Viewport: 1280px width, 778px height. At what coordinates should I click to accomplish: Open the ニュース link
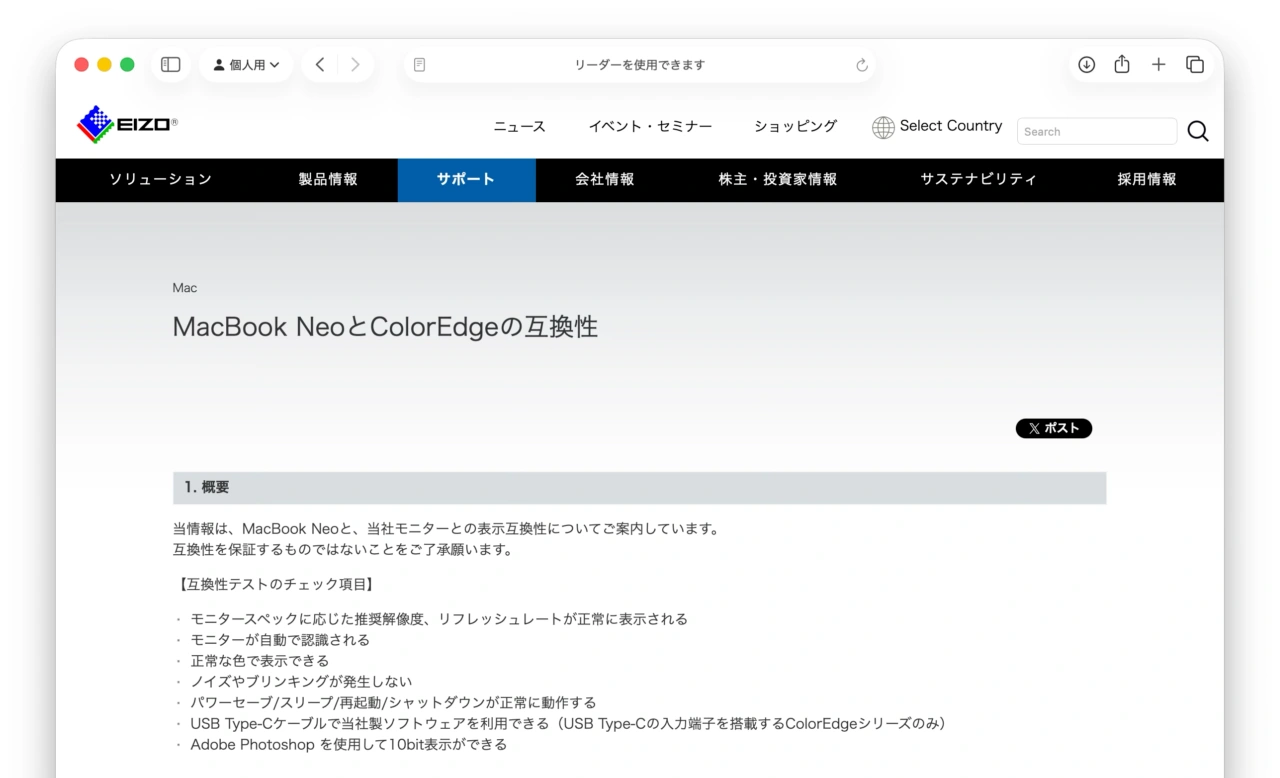[x=520, y=126]
